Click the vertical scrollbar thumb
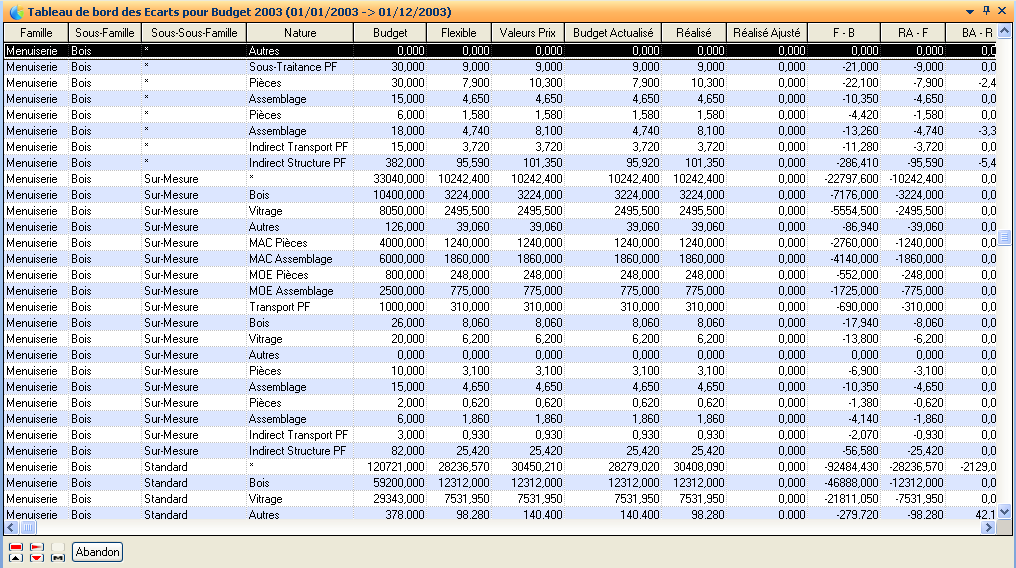1016x568 pixels. 1005,238
